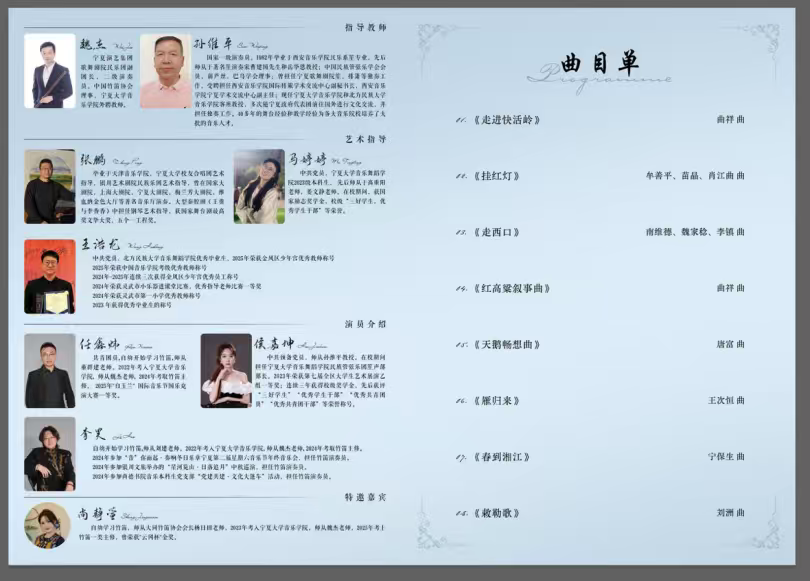Click the 特邀嘉宾 section heading

point(365,496)
